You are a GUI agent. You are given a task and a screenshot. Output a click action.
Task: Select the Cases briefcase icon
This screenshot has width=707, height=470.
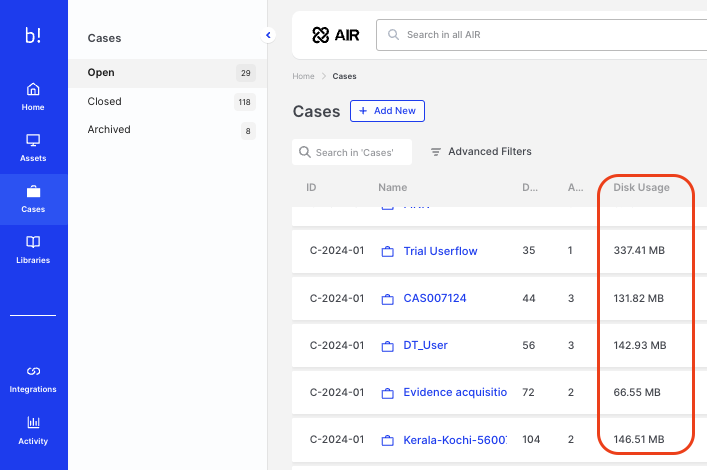point(33,192)
